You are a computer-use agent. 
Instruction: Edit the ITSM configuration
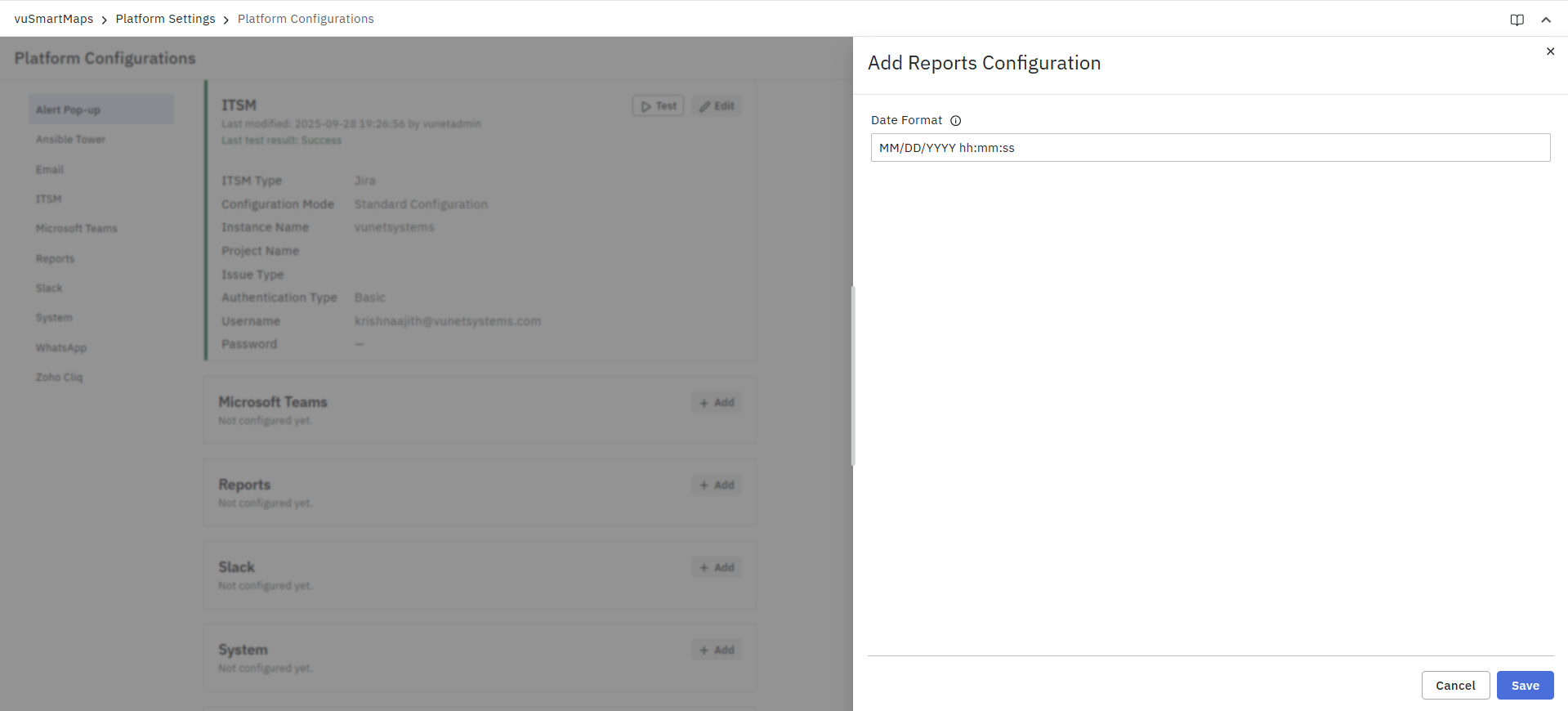[x=717, y=106]
